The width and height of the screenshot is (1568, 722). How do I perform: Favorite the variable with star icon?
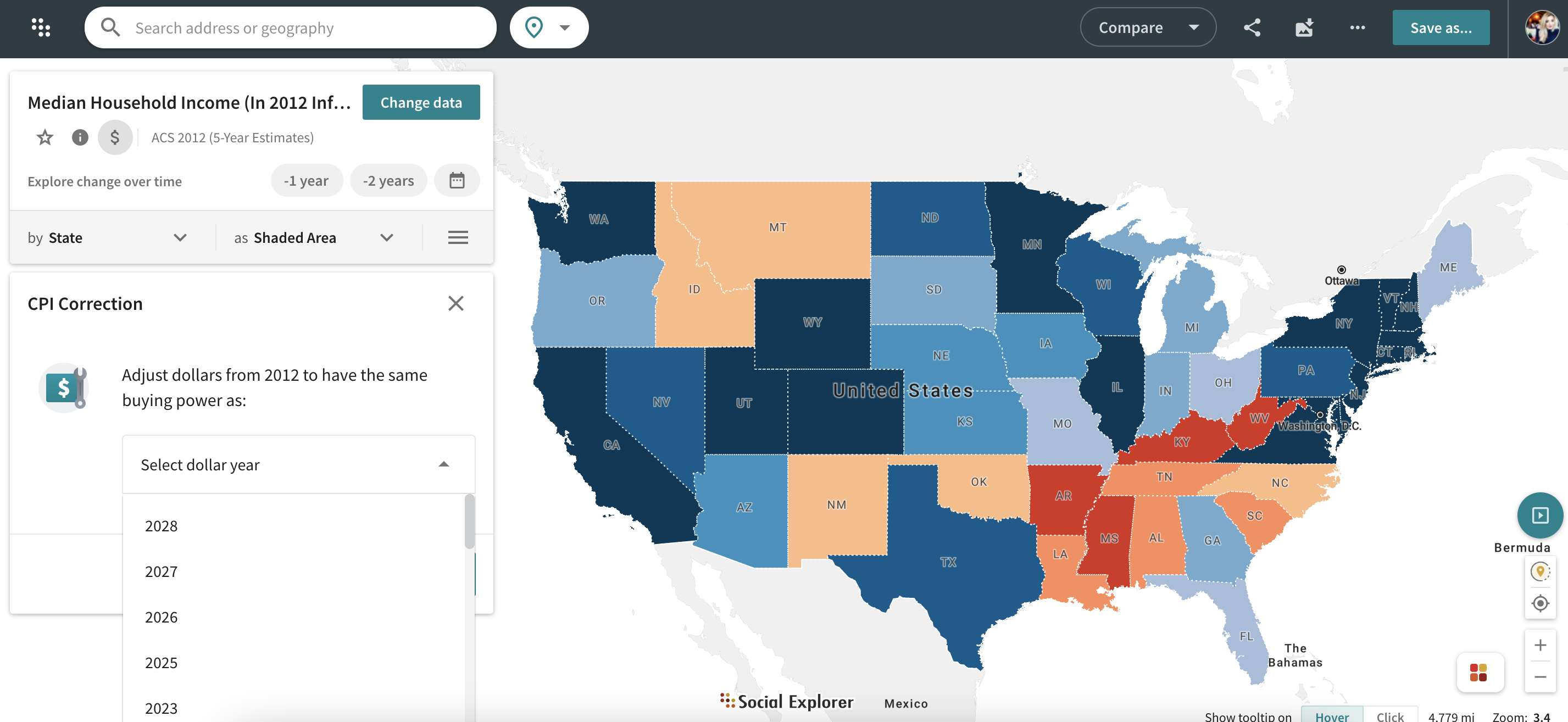[x=45, y=137]
